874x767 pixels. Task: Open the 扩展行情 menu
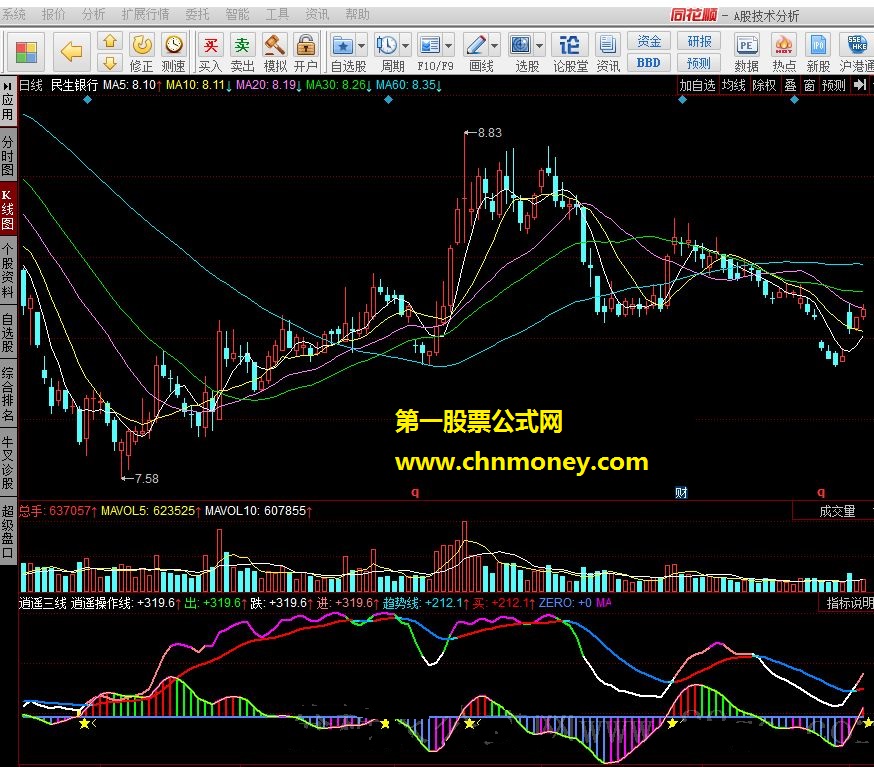145,14
